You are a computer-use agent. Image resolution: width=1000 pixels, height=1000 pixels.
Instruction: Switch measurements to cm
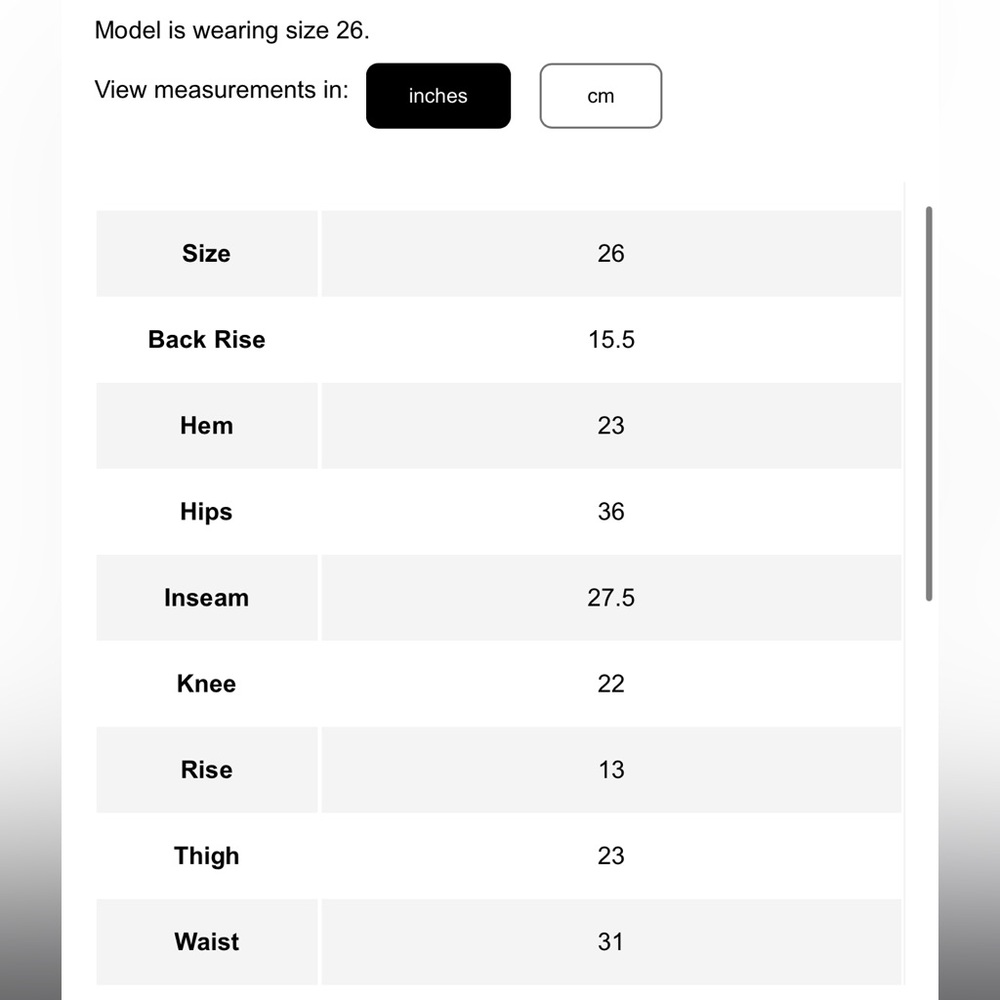[x=600, y=96]
